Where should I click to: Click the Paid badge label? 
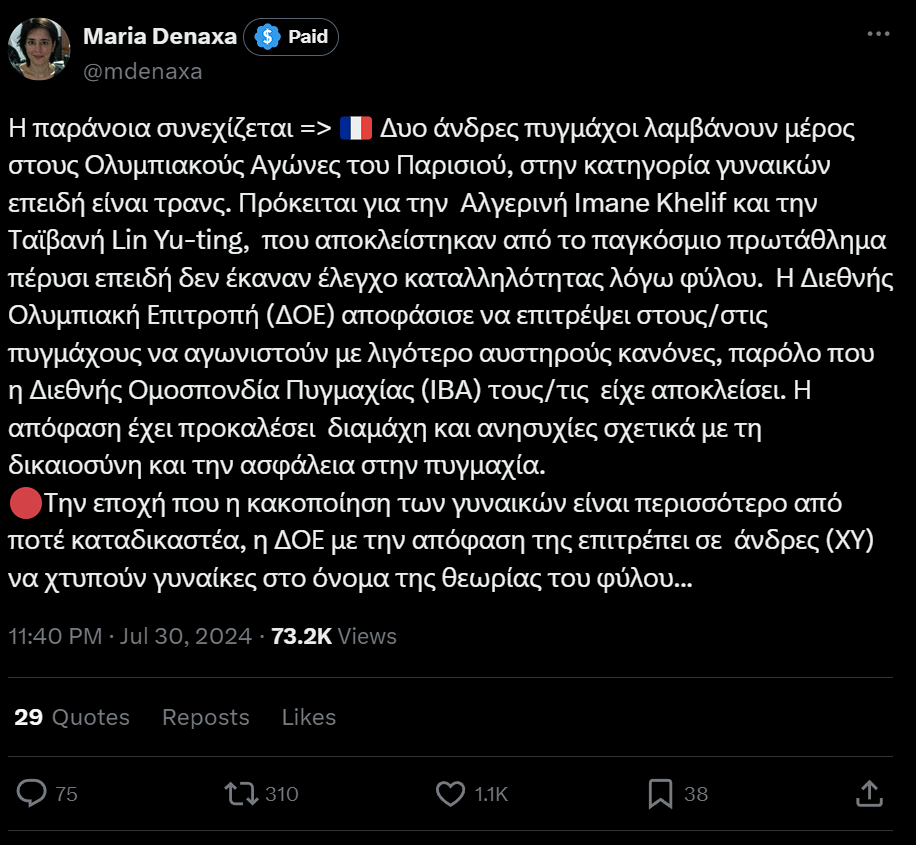pyautogui.click(x=308, y=37)
